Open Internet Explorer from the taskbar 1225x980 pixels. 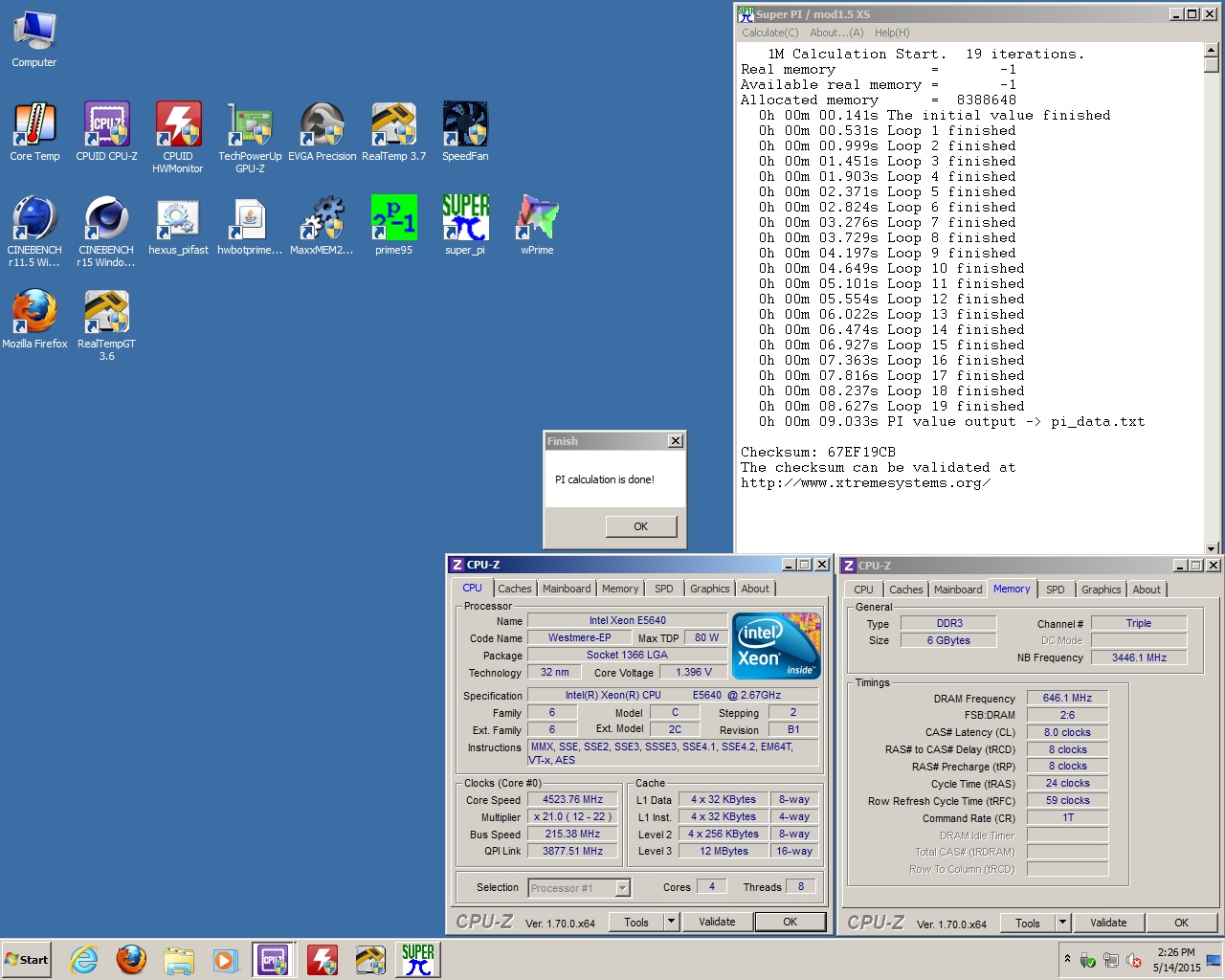pos(84,960)
